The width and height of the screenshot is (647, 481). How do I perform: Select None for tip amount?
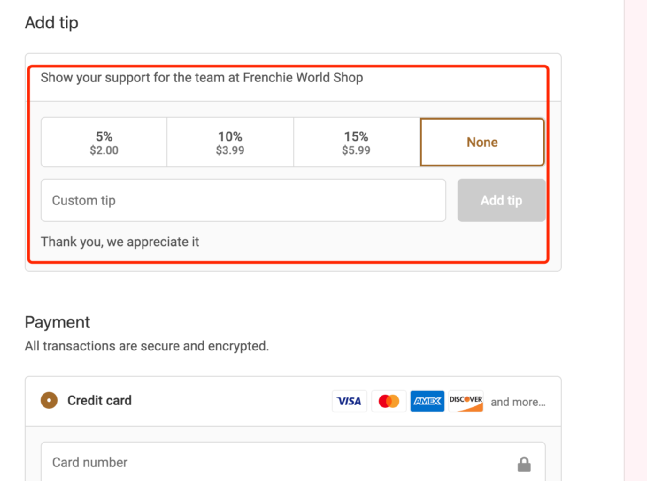(x=482, y=142)
